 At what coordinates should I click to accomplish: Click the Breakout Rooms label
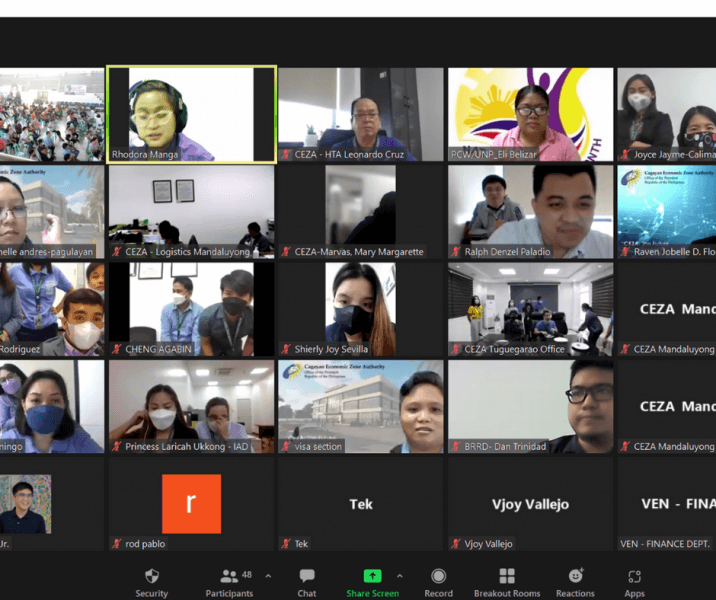coord(507,593)
